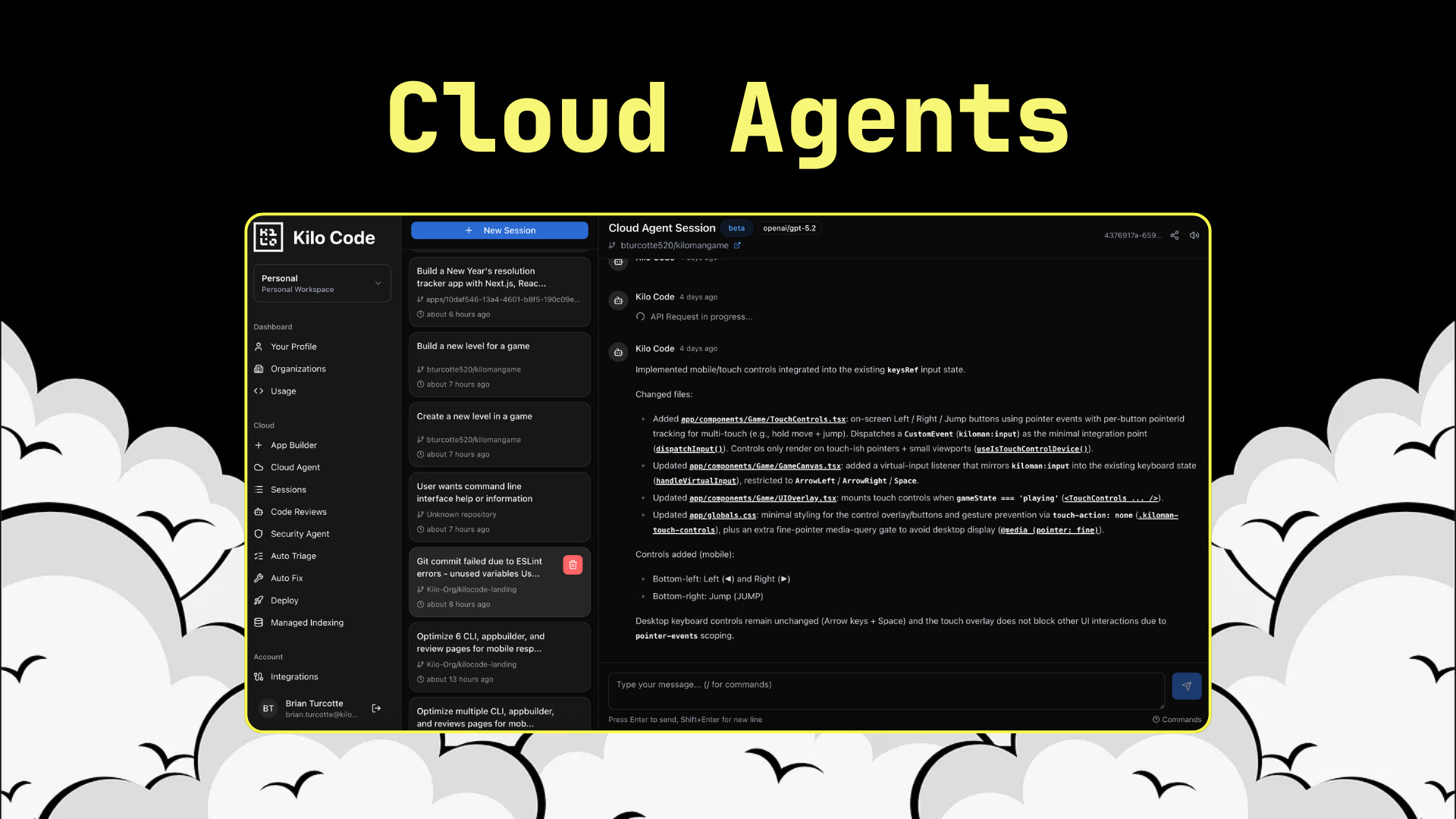This screenshot has height=819, width=1456.
Task: Open the openai/gpt-5.2 model selector
Action: 789,228
